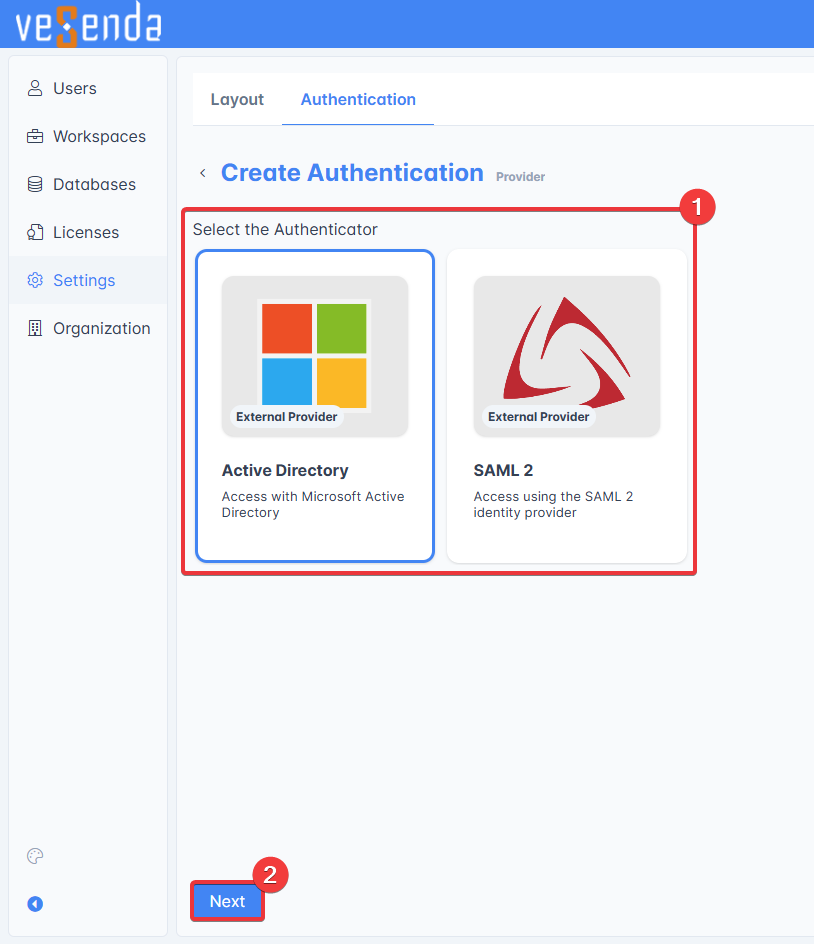
Task: Click the Licenses icon in sidebar
Action: pos(35,232)
